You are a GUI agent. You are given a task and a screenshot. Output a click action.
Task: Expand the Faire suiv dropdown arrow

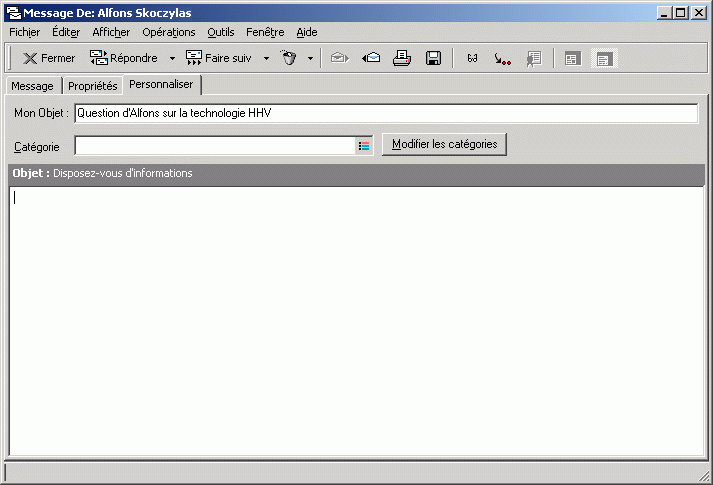tap(266, 58)
